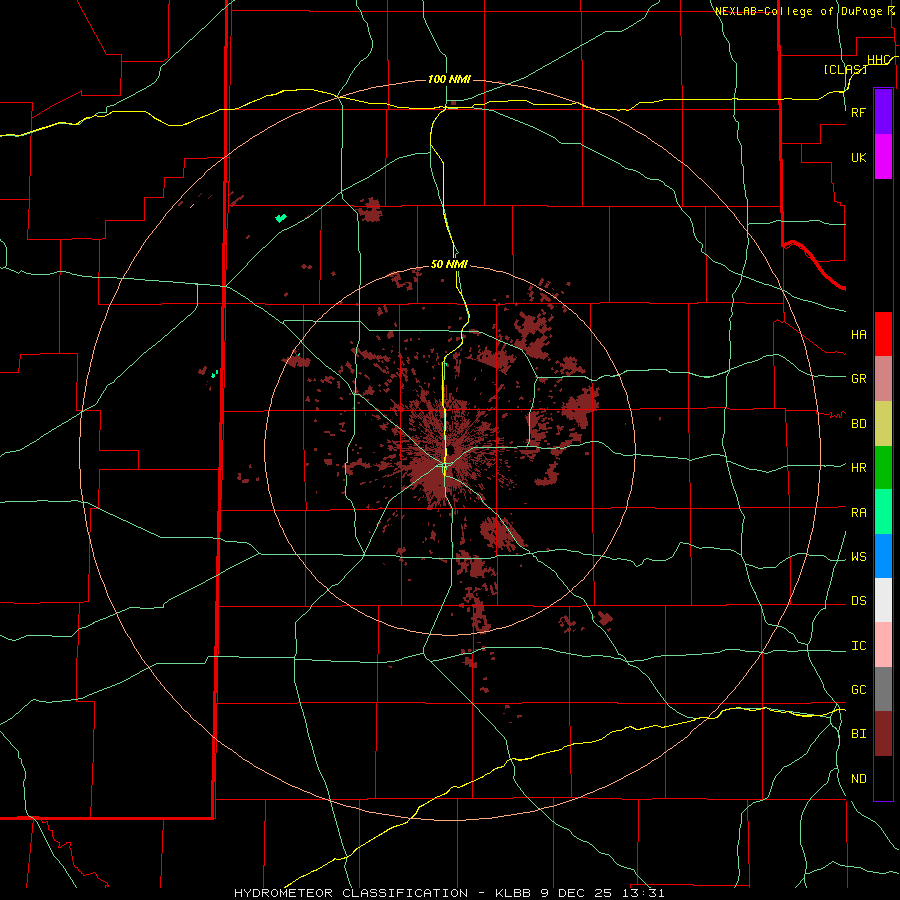
Task: Click the GR legend label
Action: 858,379
